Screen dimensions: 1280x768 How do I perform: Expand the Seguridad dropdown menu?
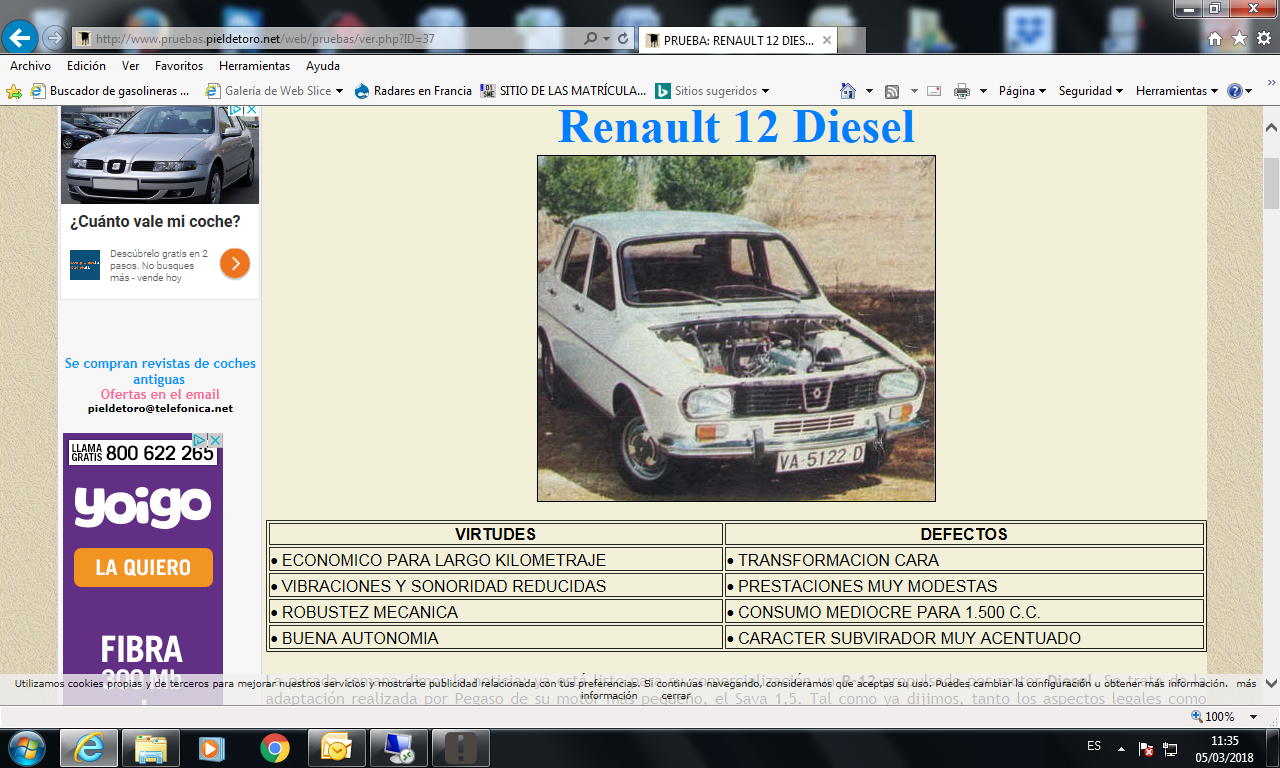tap(1091, 91)
